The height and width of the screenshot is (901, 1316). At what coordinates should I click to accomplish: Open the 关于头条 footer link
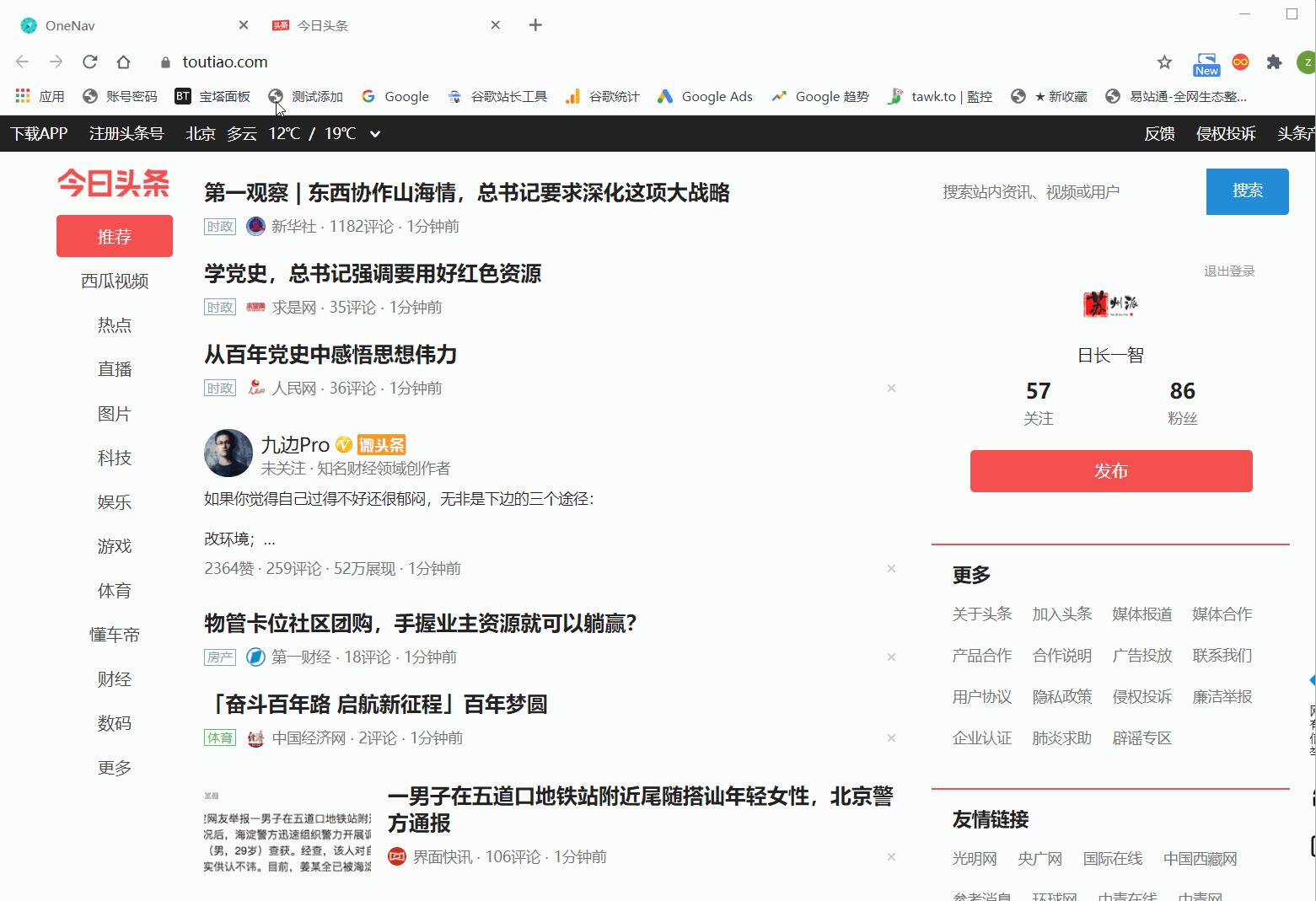coord(982,614)
